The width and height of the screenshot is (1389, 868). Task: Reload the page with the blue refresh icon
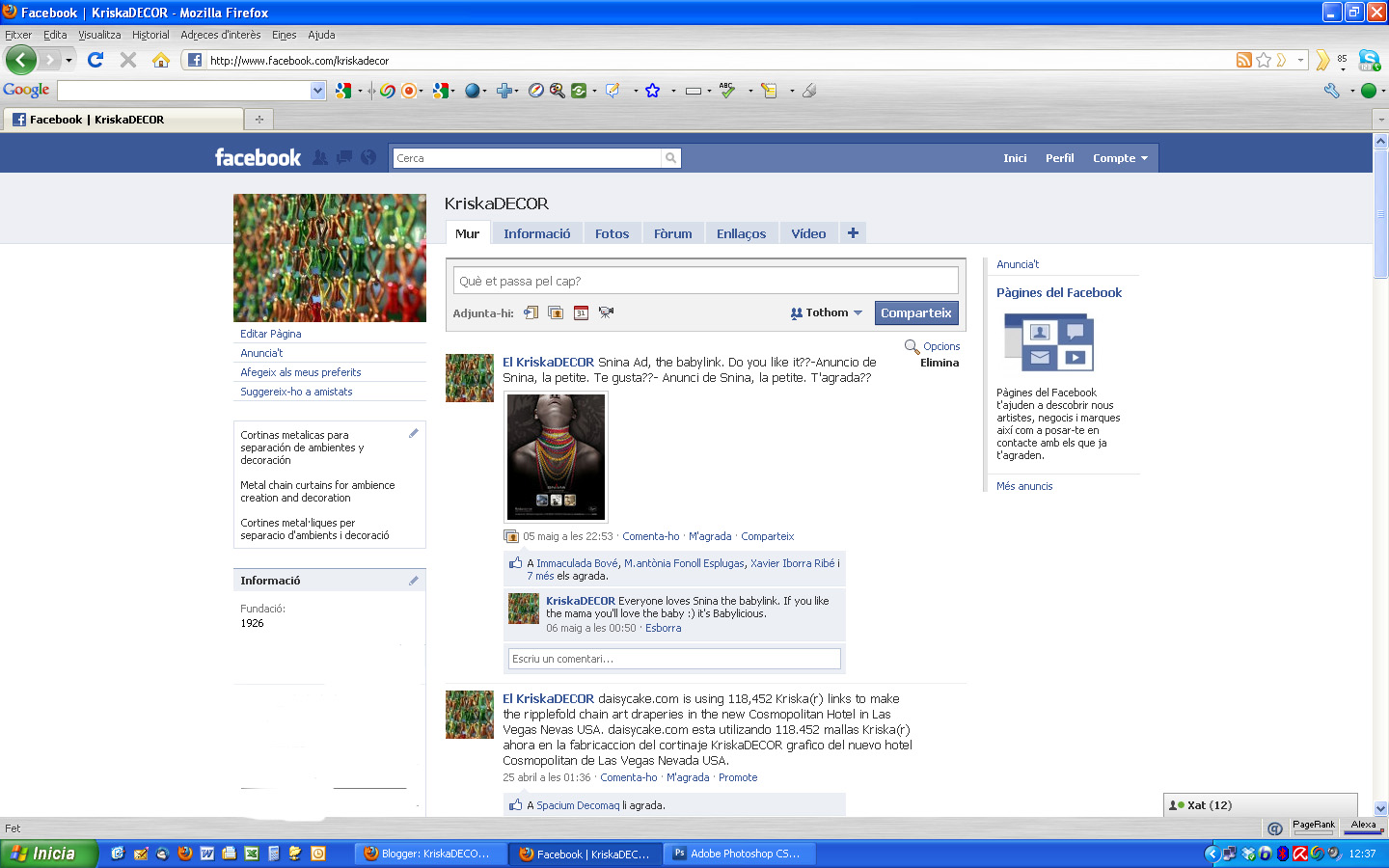coord(95,60)
